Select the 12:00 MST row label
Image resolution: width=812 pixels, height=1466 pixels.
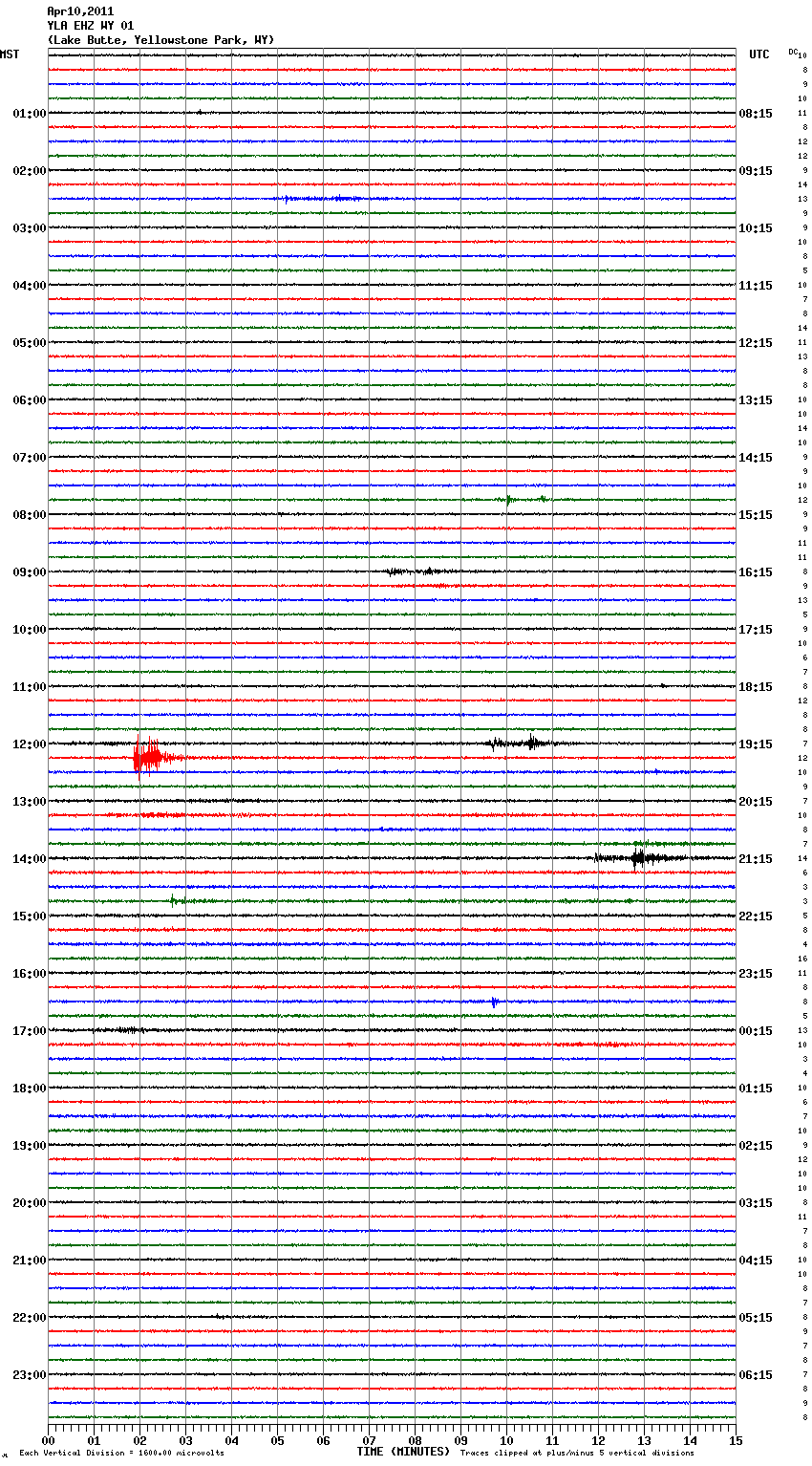[x=30, y=744]
